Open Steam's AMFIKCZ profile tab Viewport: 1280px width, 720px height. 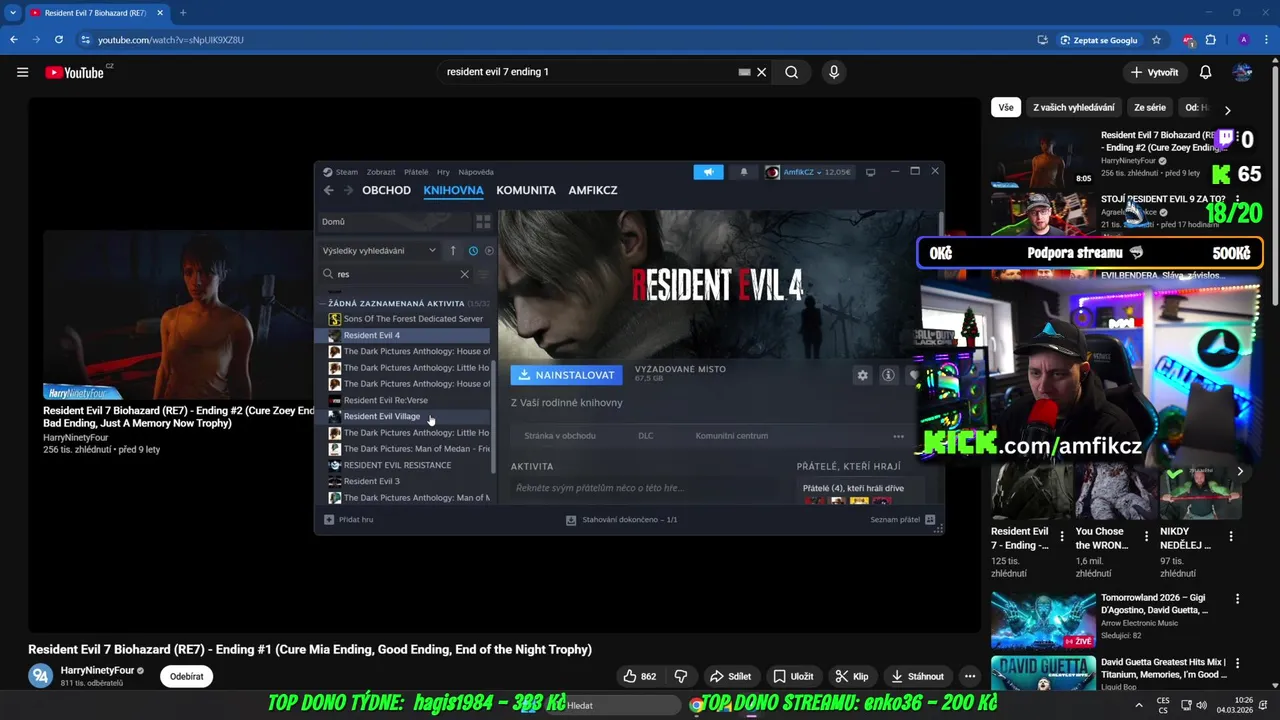pos(593,190)
